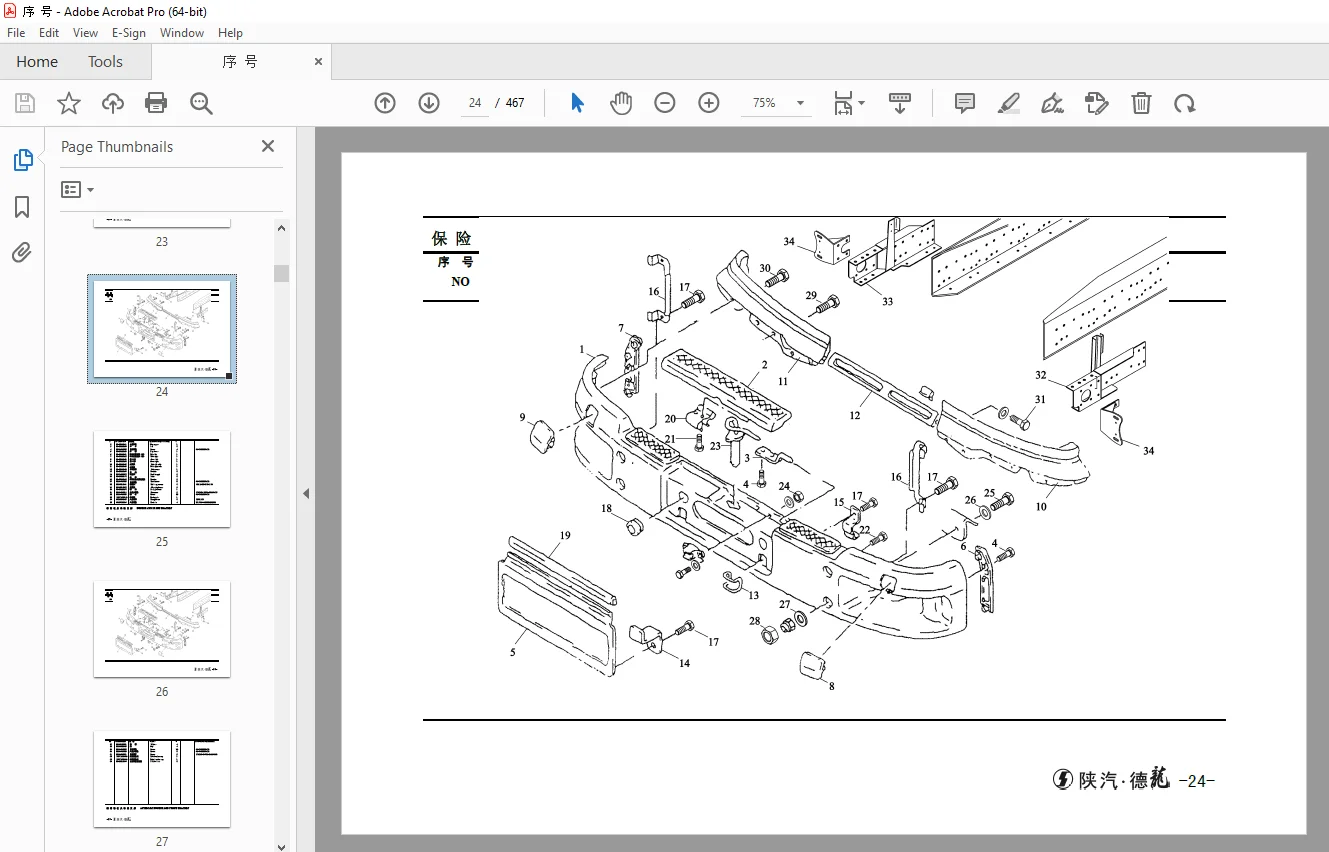Select the Highlight text pen tool
The image size is (1329, 852).
[1008, 103]
